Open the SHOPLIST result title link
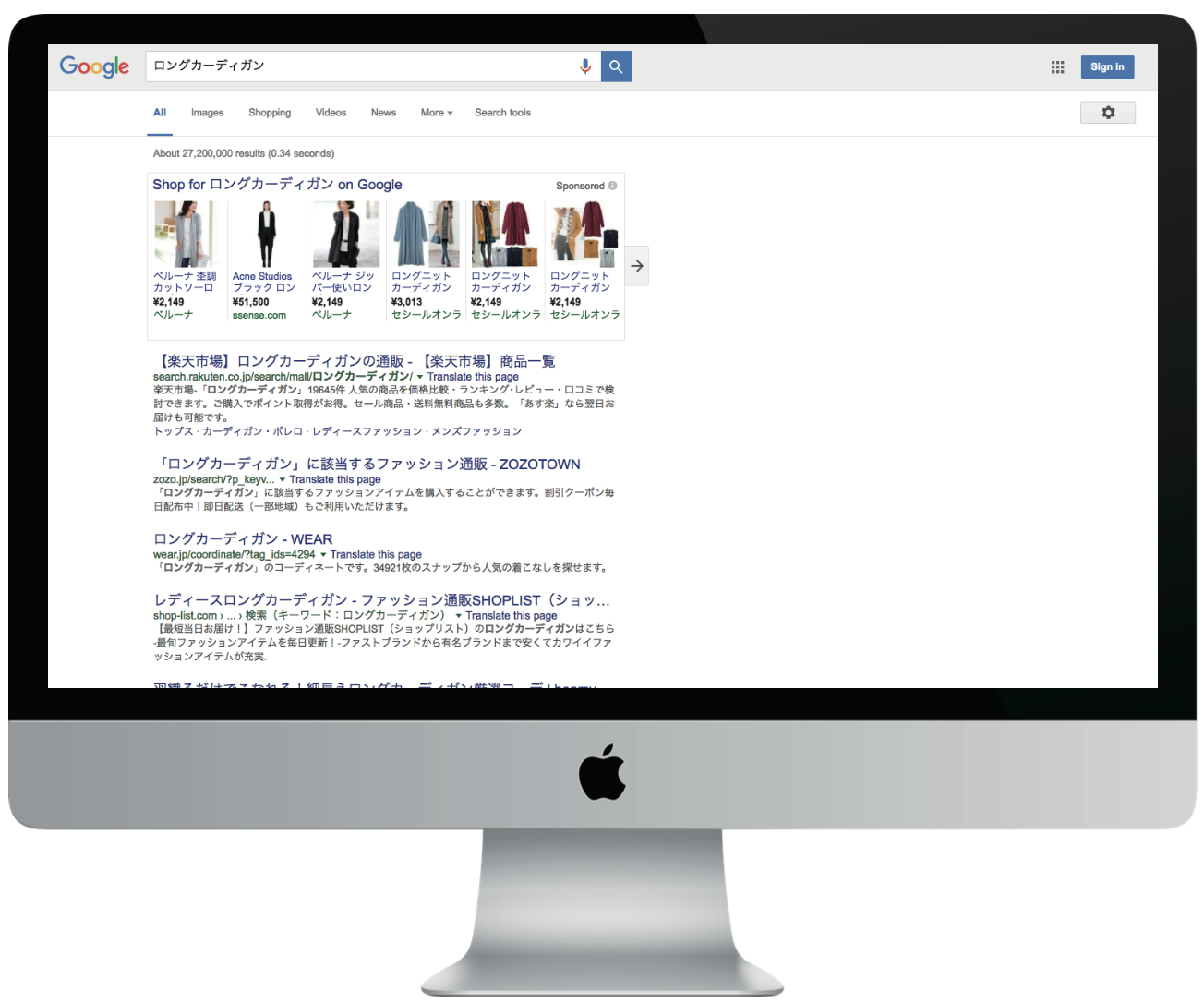This screenshot has height=1003, width=1204. click(381, 600)
